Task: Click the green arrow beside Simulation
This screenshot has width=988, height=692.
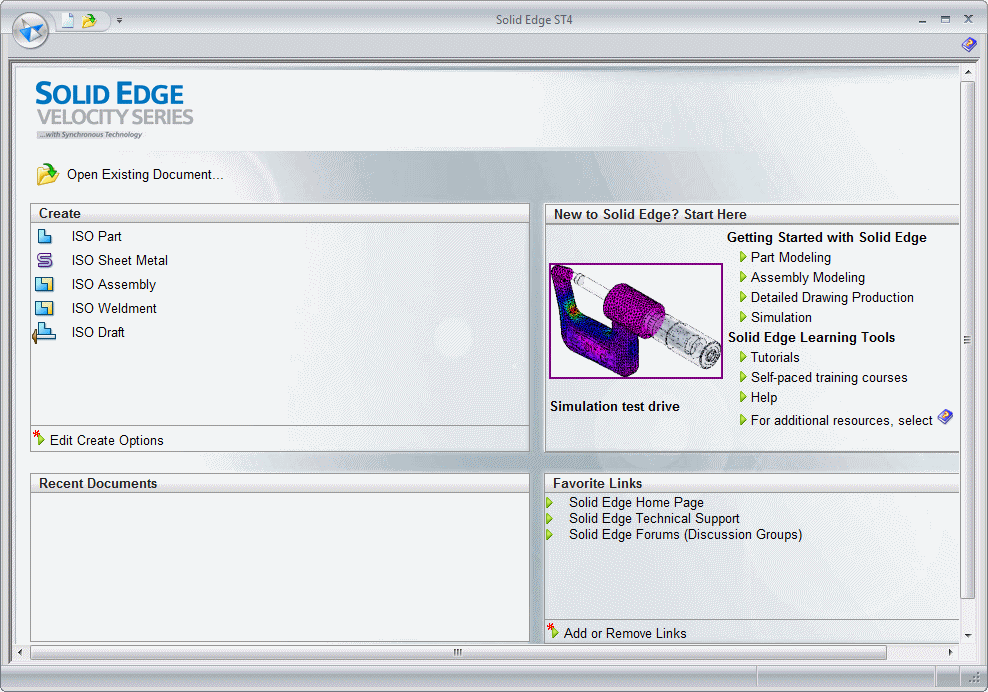Action: tap(743, 317)
